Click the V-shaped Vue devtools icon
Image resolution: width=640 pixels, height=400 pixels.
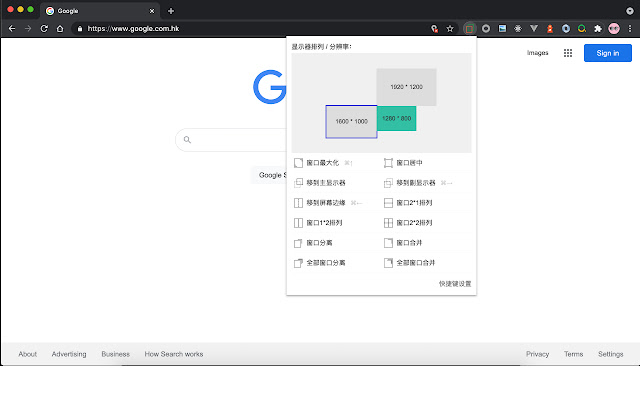coord(534,29)
